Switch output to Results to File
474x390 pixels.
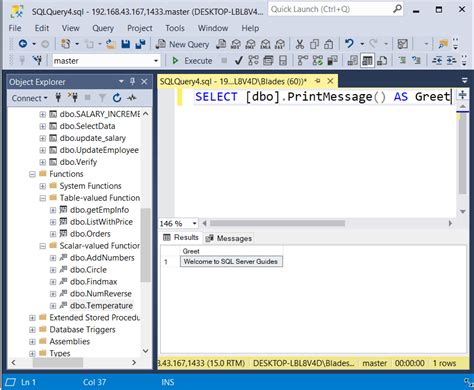click(382, 61)
